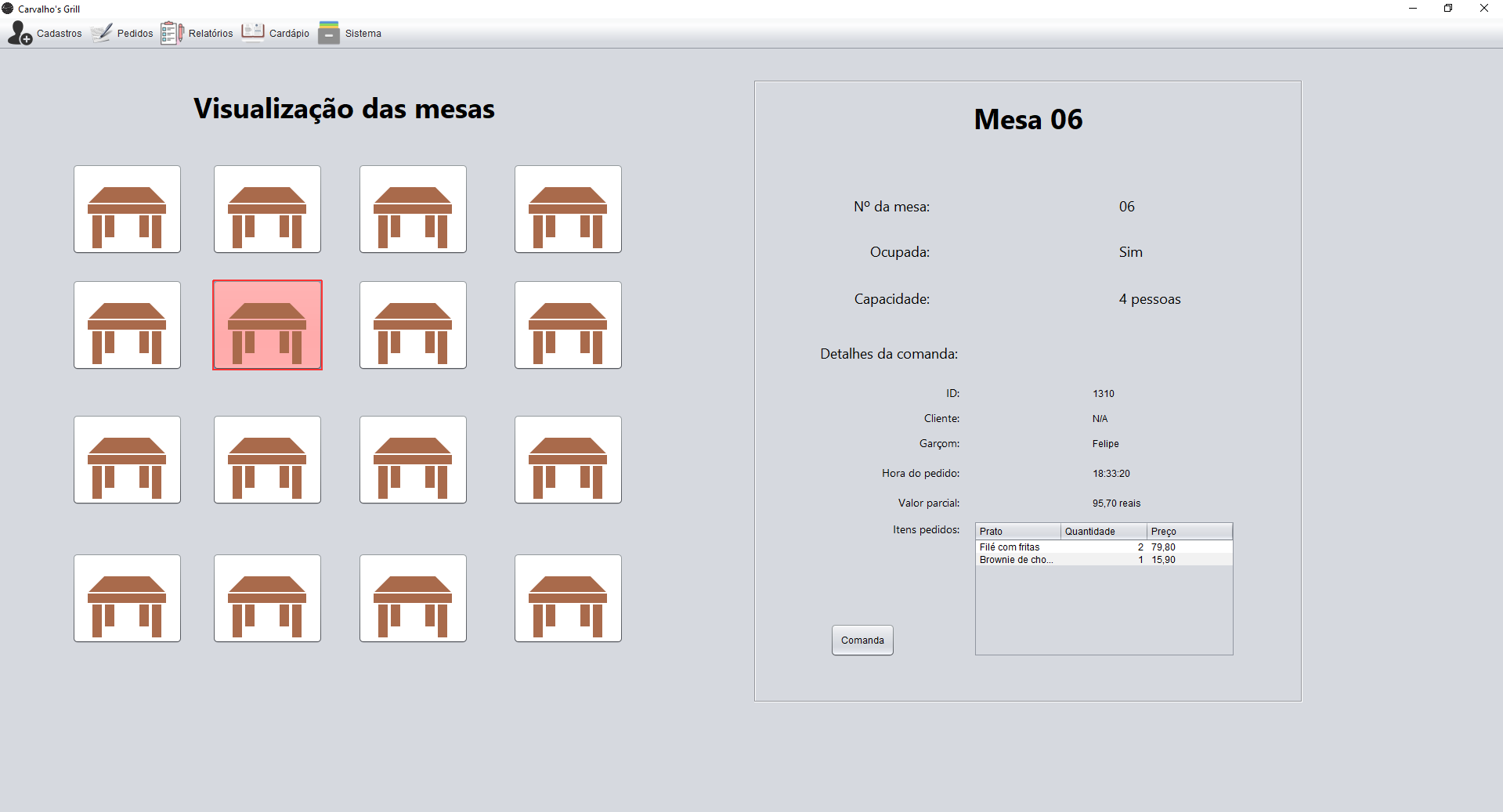Click the table in the third row, second column
The height and width of the screenshot is (812, 1503).
pyautogui.click(x=266, y=460)
